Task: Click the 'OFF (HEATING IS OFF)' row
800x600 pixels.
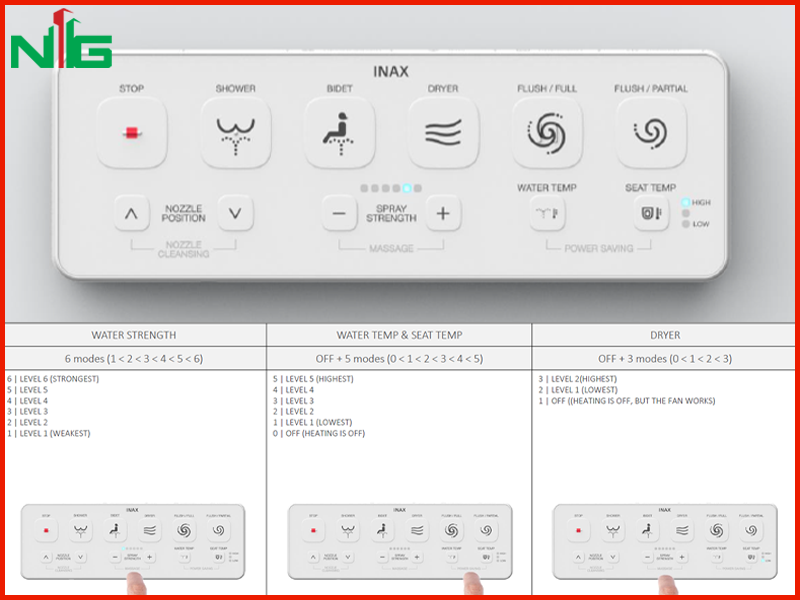Action: tap(319, 433)
